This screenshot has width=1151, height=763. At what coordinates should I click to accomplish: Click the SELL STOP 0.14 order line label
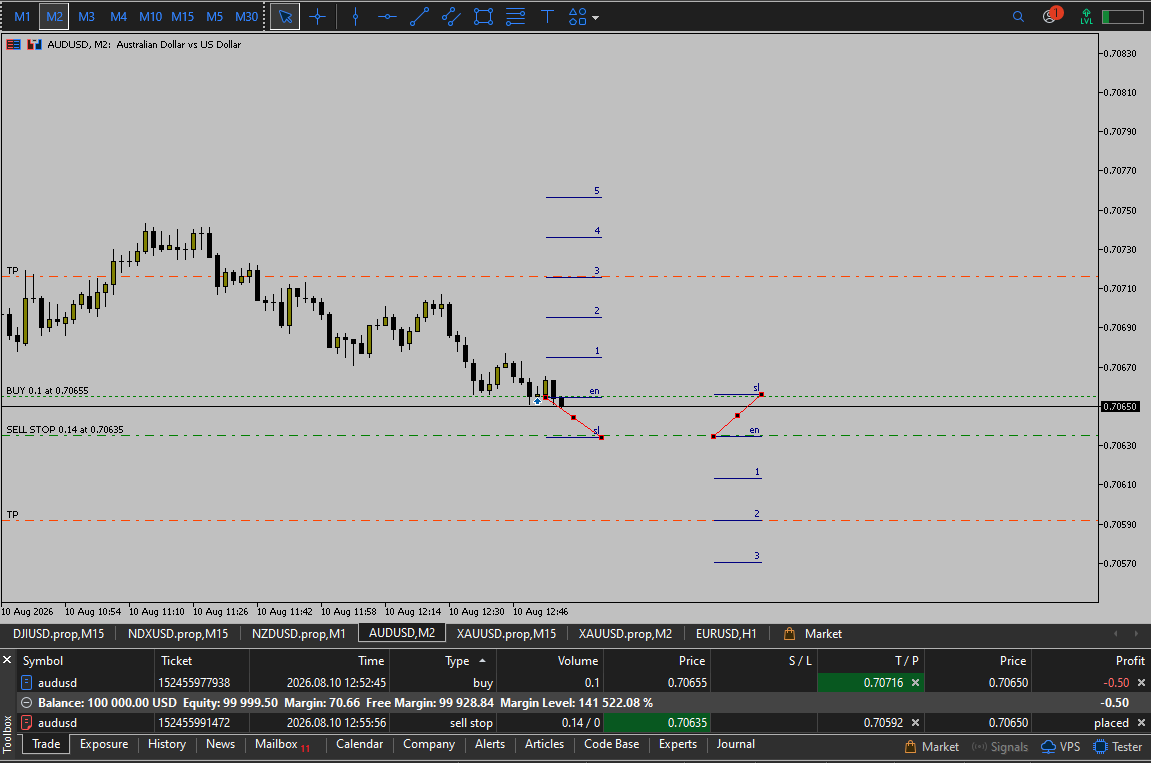[65, 430]
